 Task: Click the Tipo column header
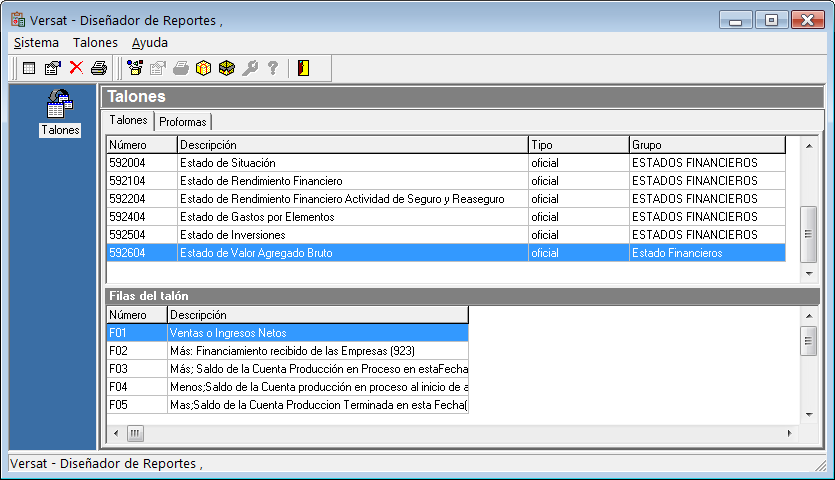(579, 145)
